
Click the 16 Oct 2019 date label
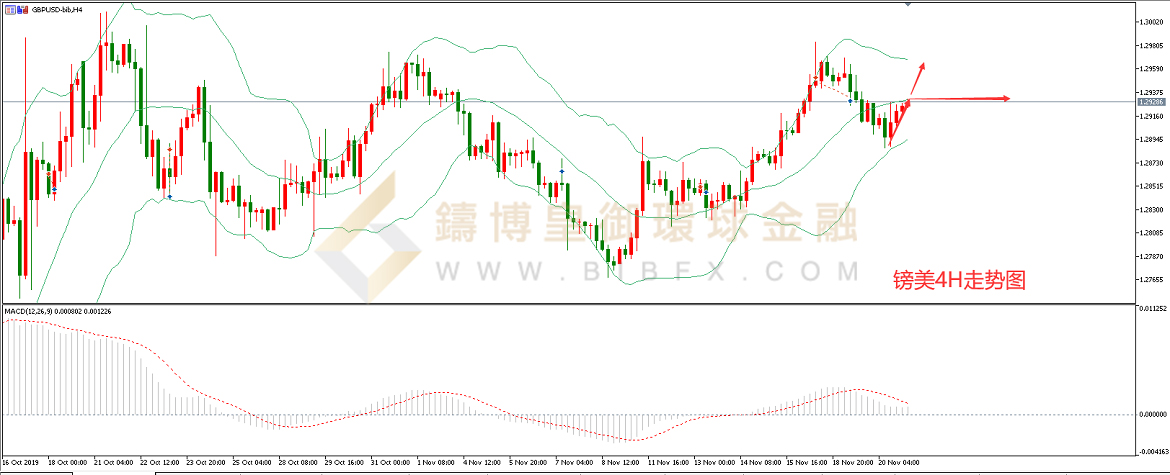(22, 463)
